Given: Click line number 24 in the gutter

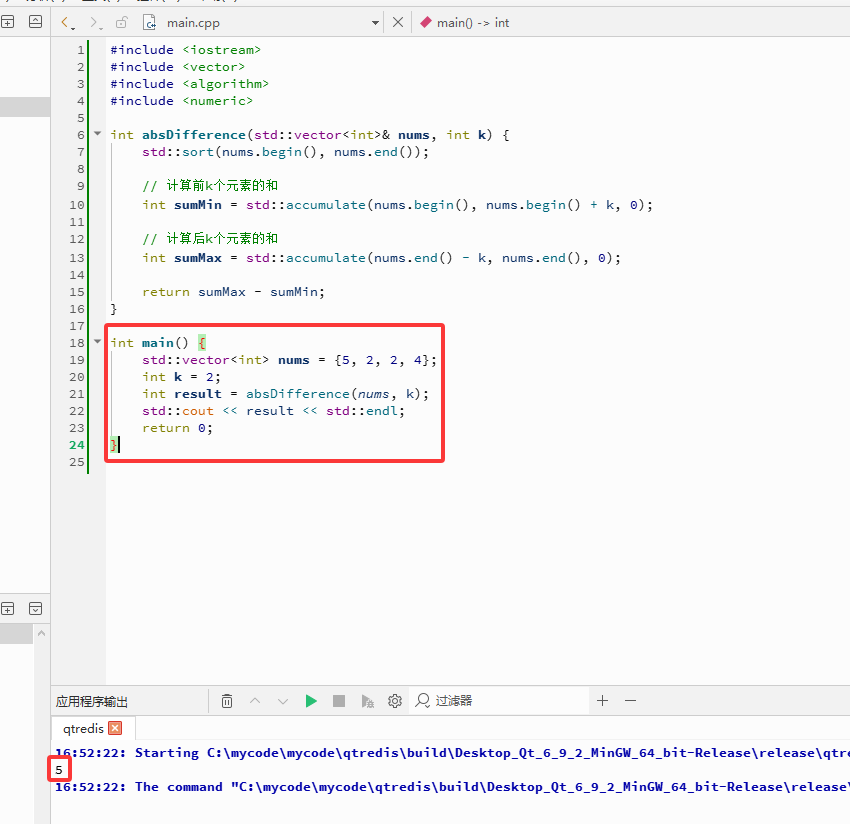Looking at the screenshot, I should pyautogui.click(x=76, y=445).
